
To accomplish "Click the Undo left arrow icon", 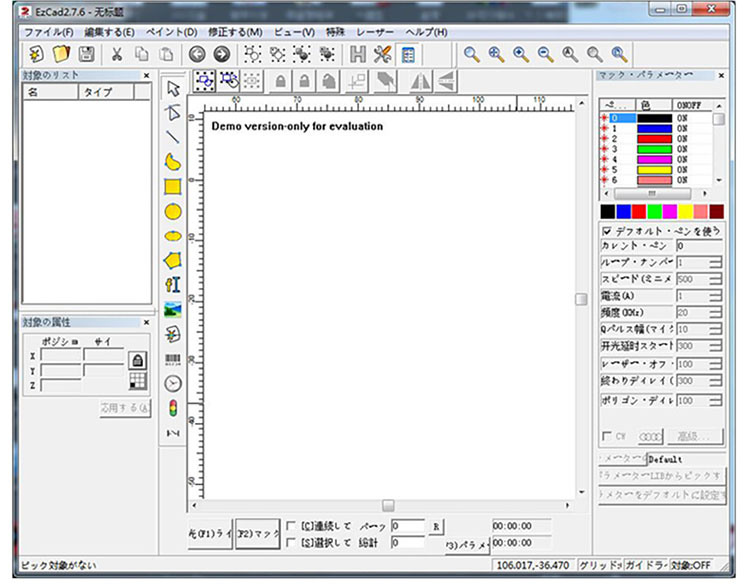I will [197, 54].
